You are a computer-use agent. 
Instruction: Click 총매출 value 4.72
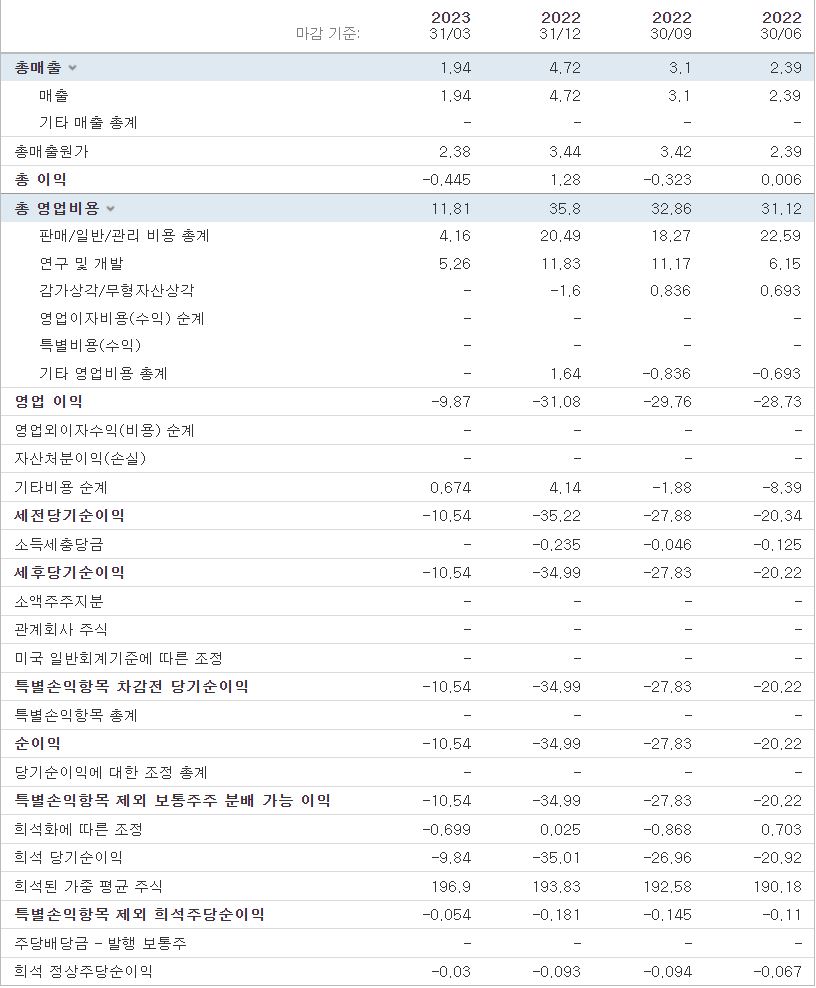[565, 67]
